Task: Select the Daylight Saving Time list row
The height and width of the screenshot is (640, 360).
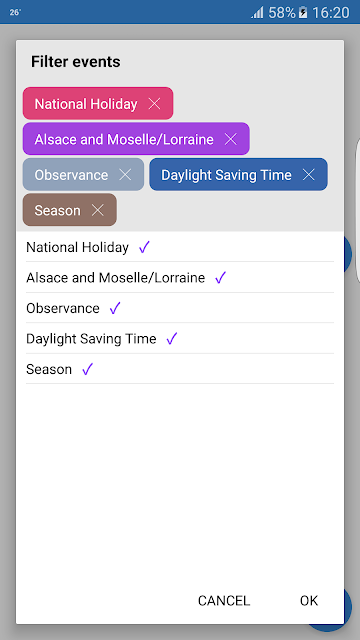Action: click(x=180, y=338)
